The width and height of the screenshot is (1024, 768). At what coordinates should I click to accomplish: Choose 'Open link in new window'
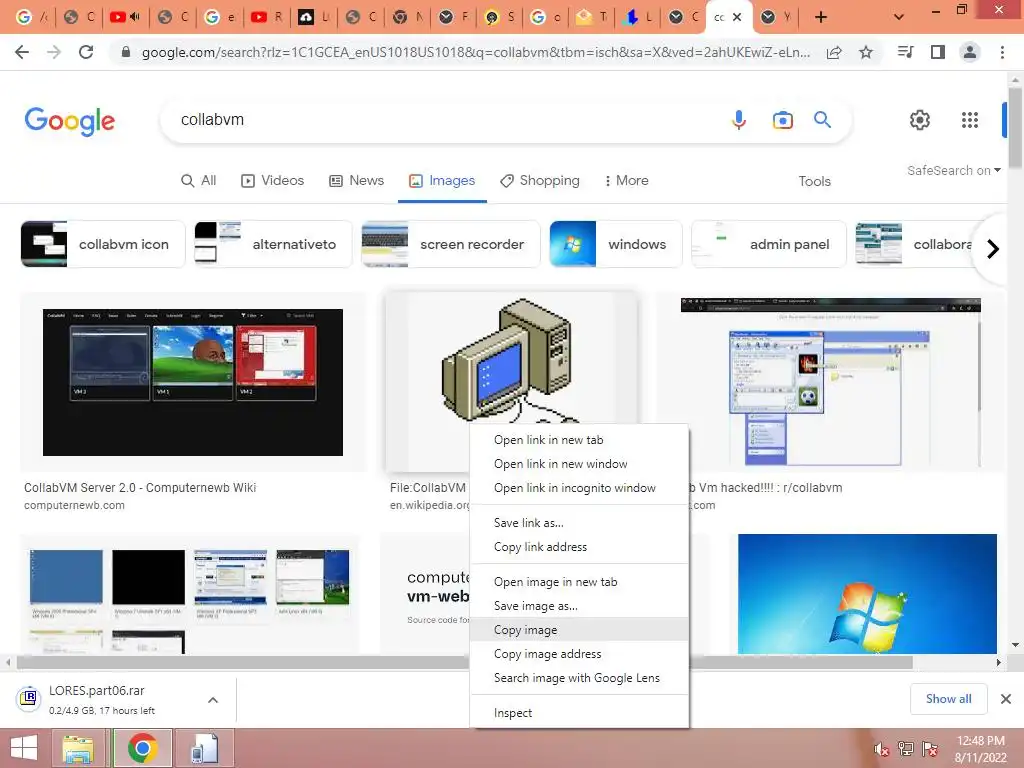[x=579, y=464]
